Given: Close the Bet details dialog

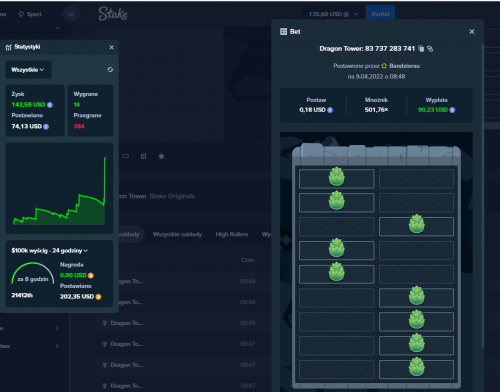Looking at the screenshot, I should point(472,32).
